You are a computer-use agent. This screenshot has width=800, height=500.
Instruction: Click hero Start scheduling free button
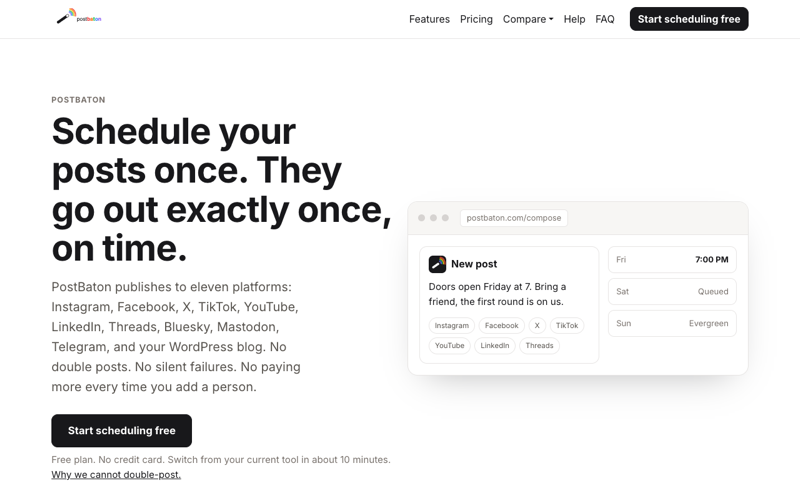tap(121, 431)
